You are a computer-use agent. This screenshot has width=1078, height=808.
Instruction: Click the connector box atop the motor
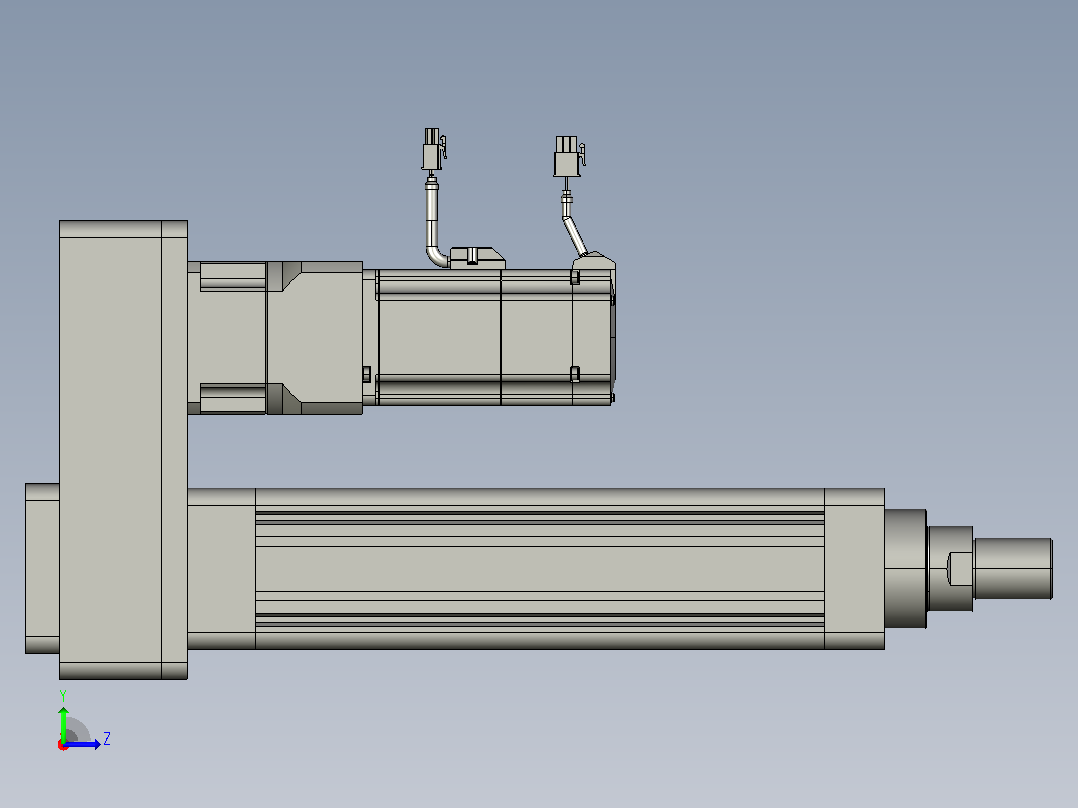coord(478,259)
